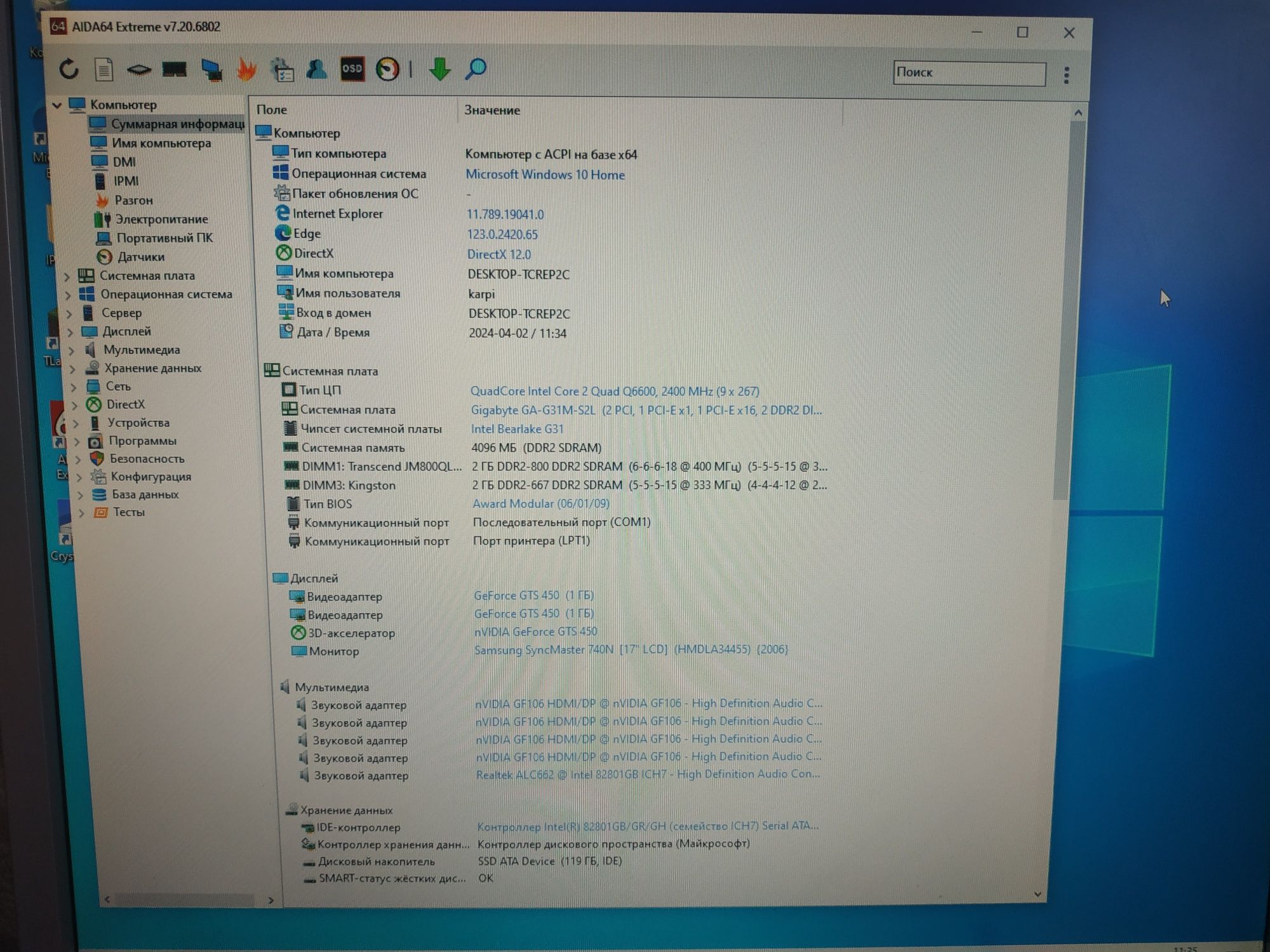Screen dimensions: 1270x952
Task: Open the audit manager checklist icon
Action: (x=282, y=69)
